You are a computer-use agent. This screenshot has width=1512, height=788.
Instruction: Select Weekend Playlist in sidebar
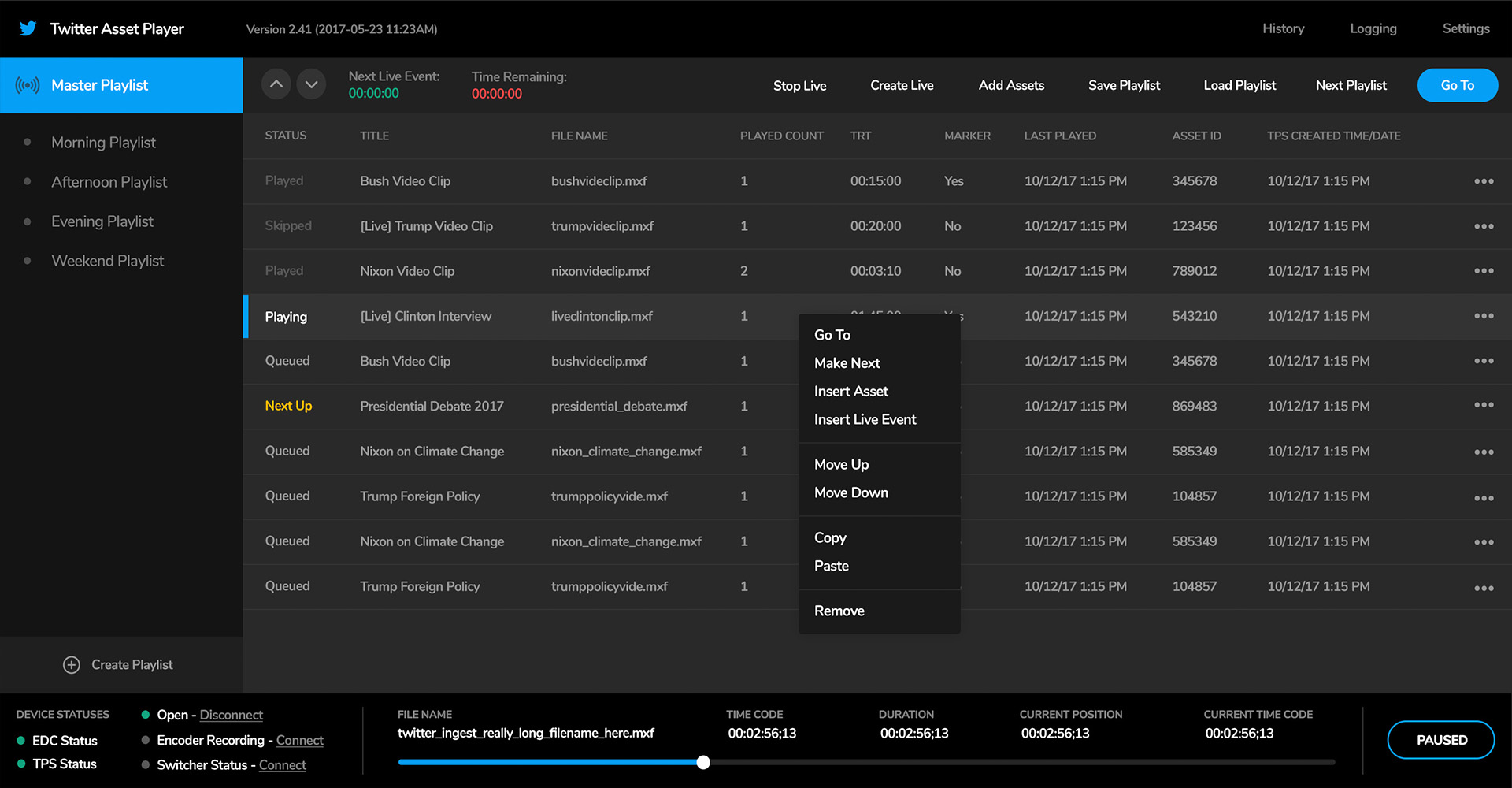[x=107, y=261]
